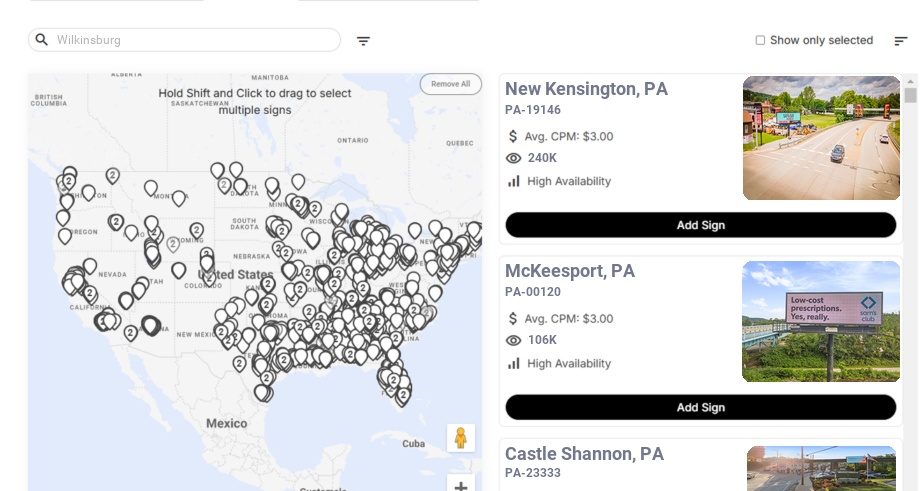920x491 pixels.
Task: Add the McKeesport, PA sign
Action: click(x=700, y=407)
